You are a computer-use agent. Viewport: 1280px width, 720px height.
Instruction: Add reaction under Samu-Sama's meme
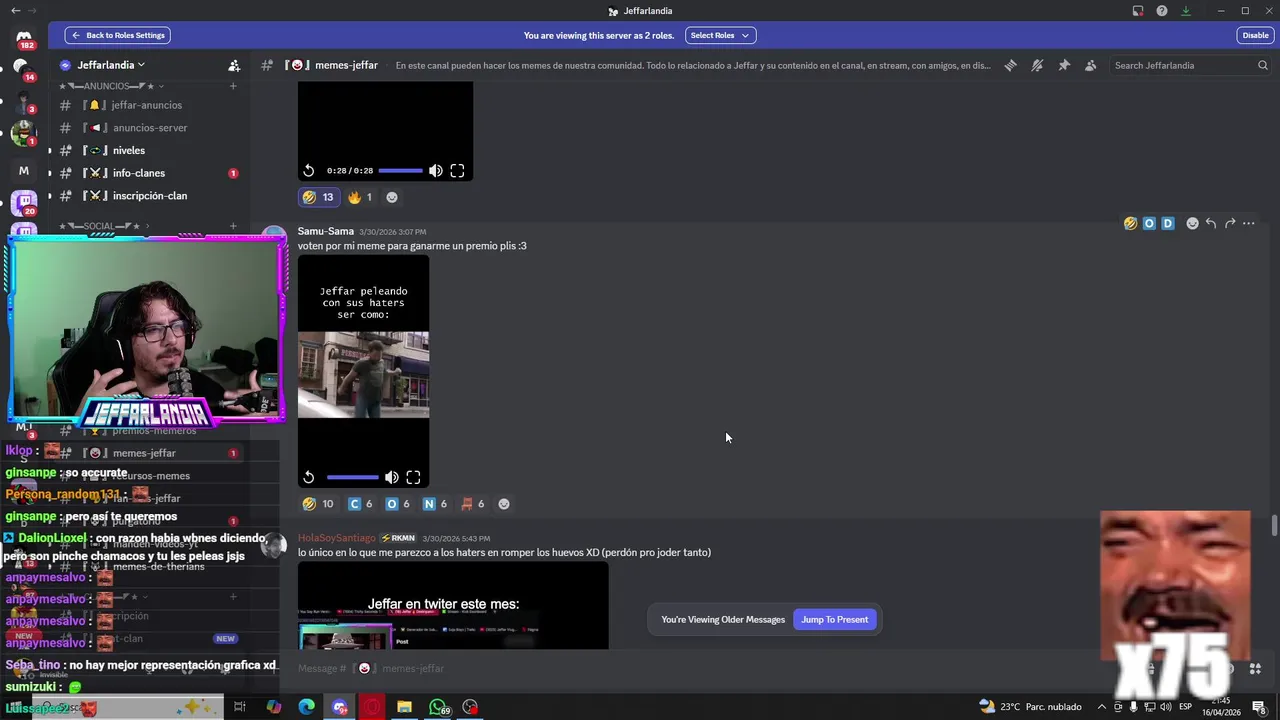coord(504,504)
